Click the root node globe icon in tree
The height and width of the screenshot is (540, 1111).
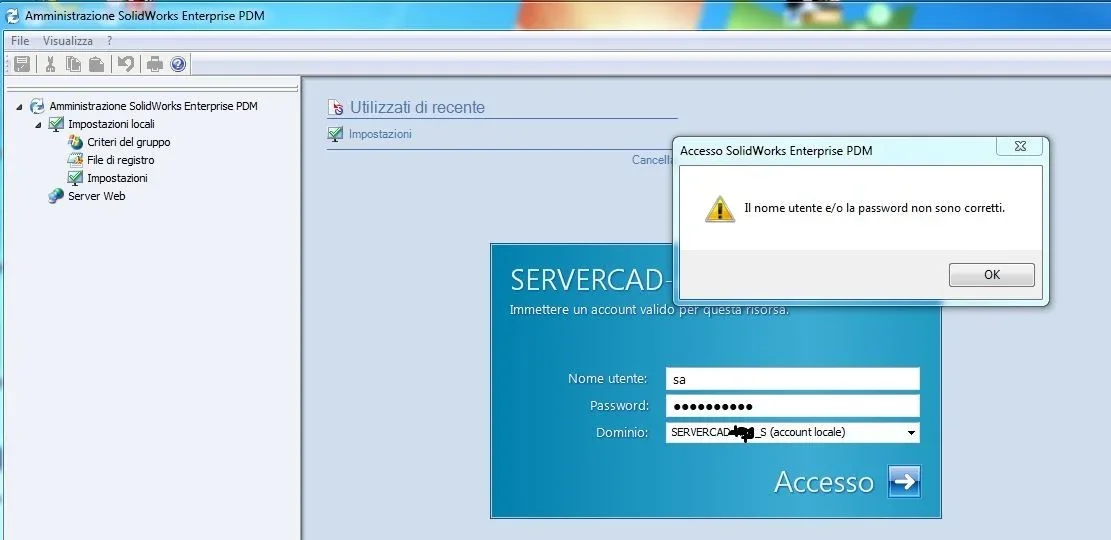click(37, 106)
